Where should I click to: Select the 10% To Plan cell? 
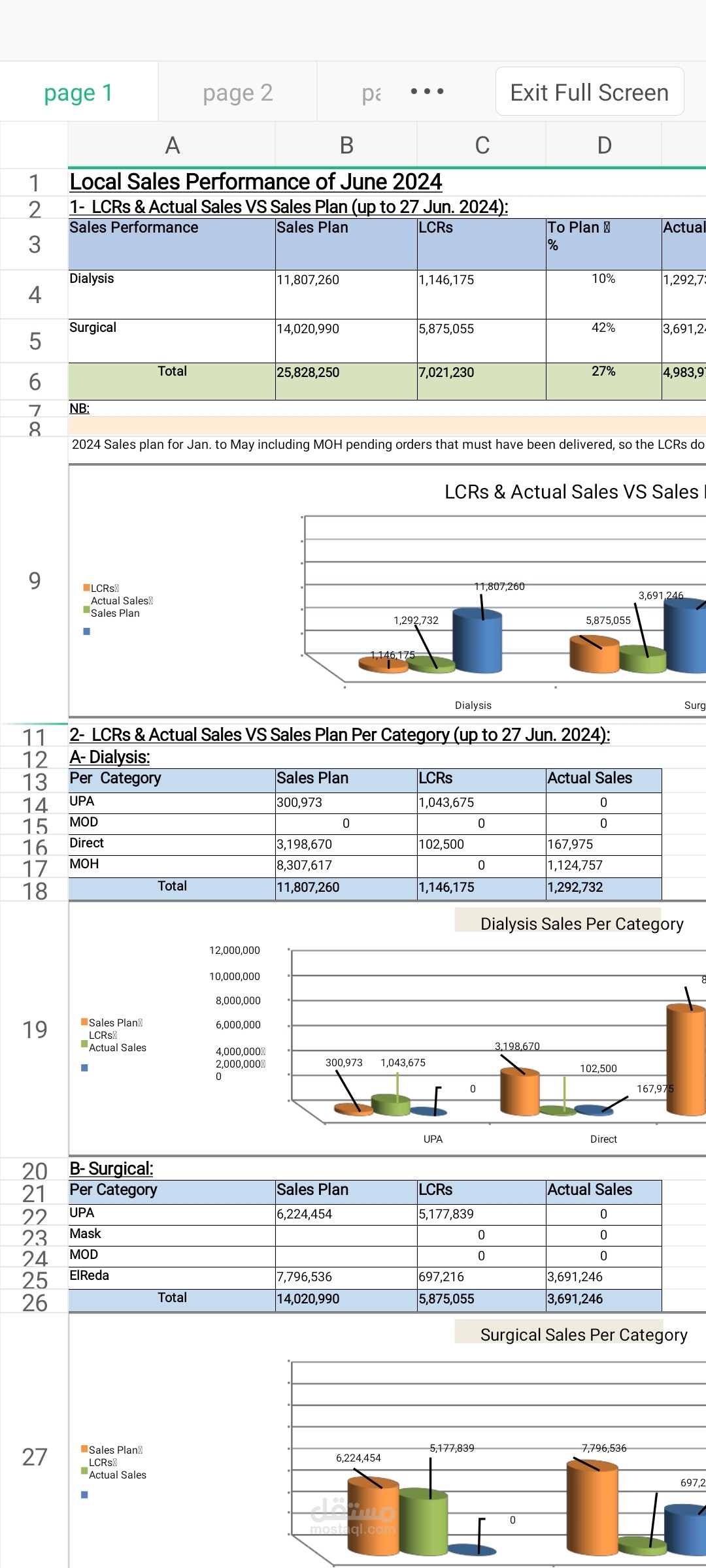point(604,295)
